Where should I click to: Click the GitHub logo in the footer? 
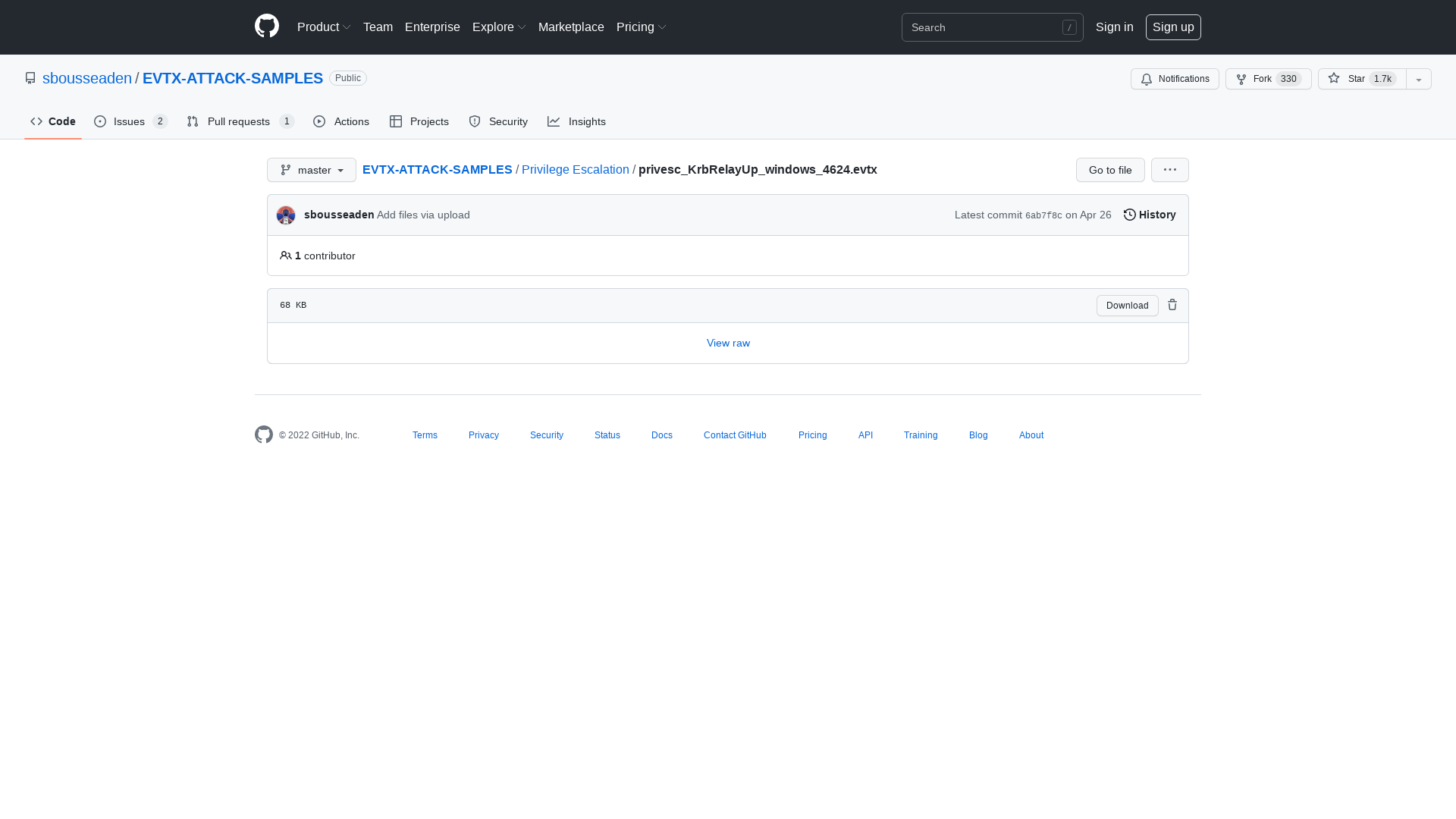point(264,435)
